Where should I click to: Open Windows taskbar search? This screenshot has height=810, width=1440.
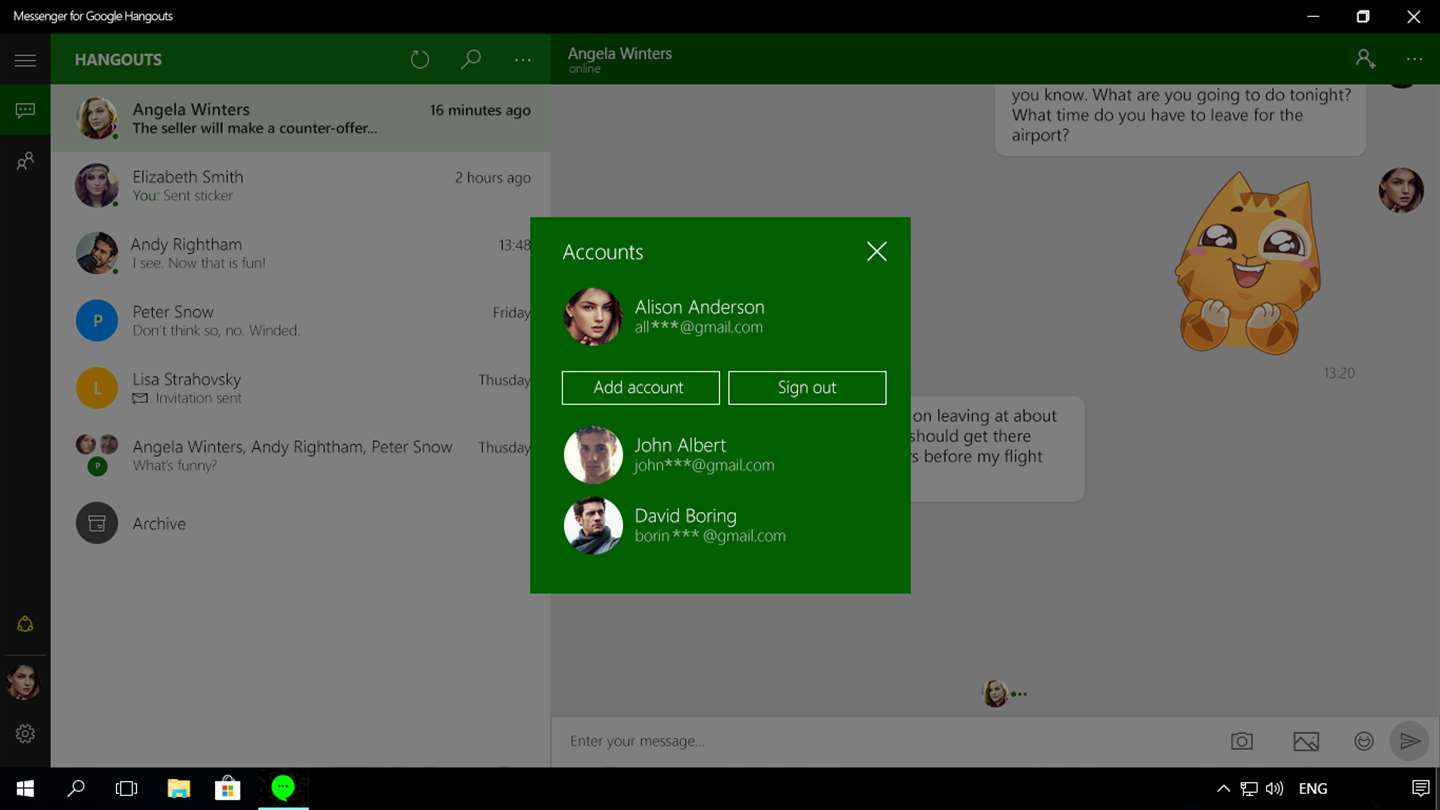click(76, 789)
